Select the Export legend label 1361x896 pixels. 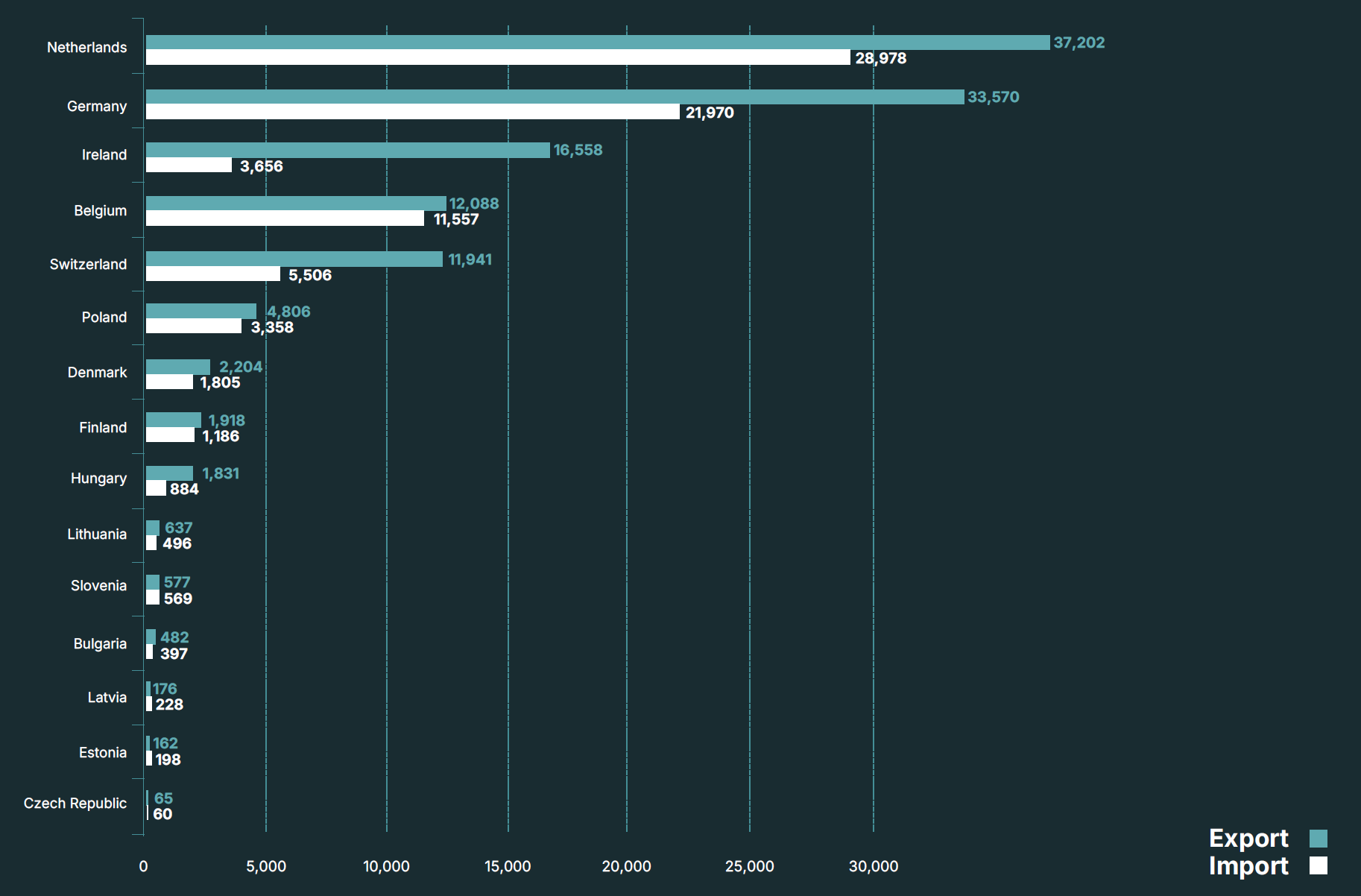coord(1248,839)
